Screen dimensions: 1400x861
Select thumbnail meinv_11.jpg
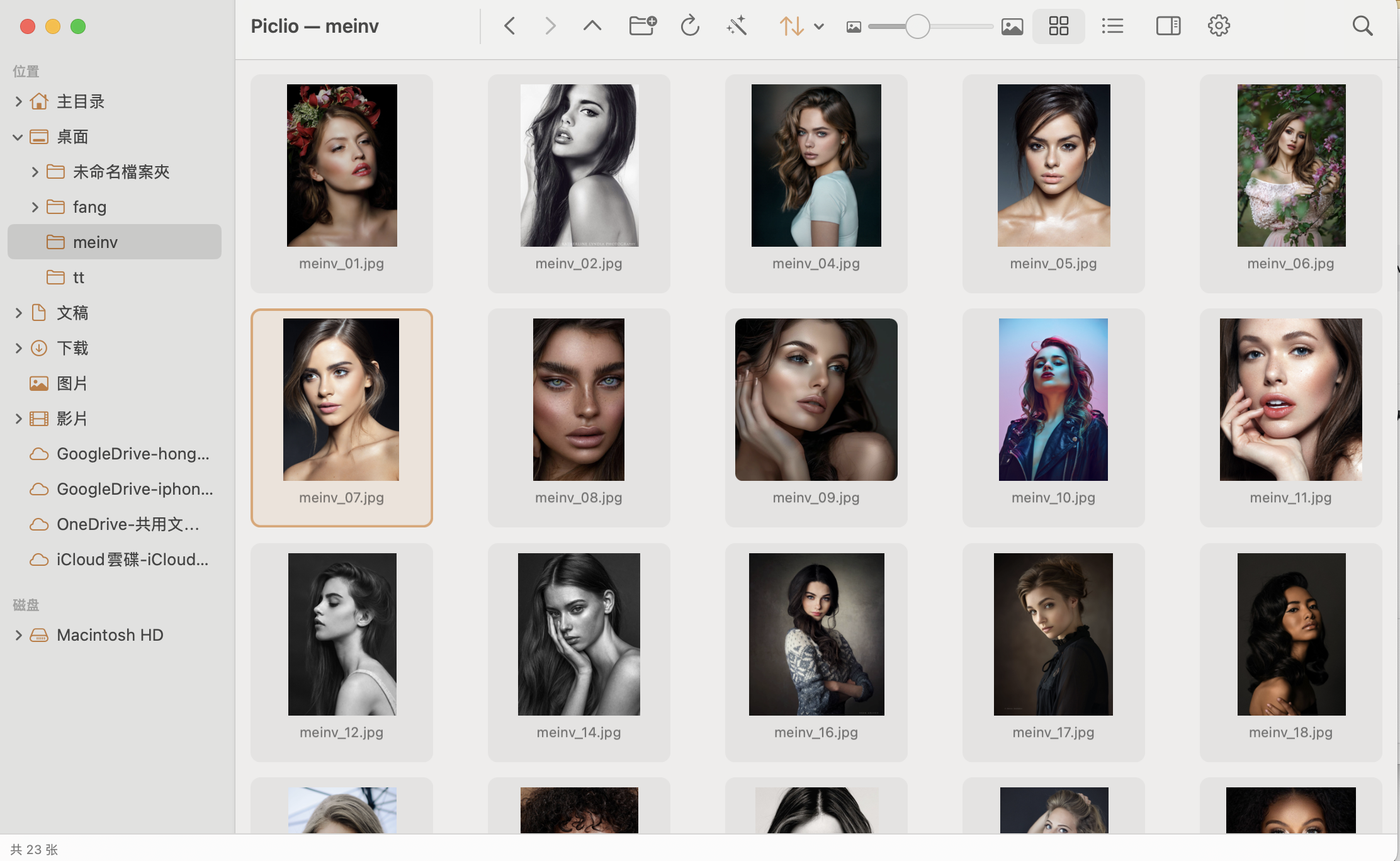click(1291, 418)
